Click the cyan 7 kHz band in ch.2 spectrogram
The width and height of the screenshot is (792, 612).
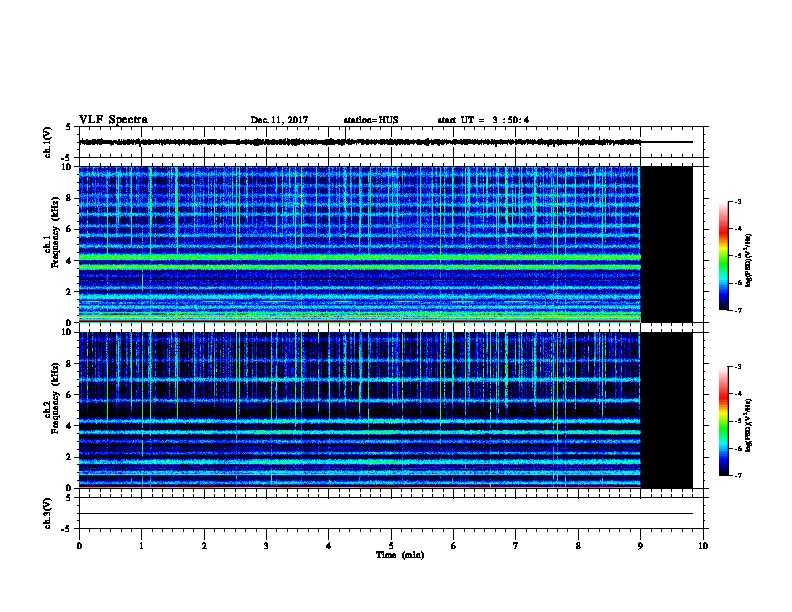click(x=360, y=379)
